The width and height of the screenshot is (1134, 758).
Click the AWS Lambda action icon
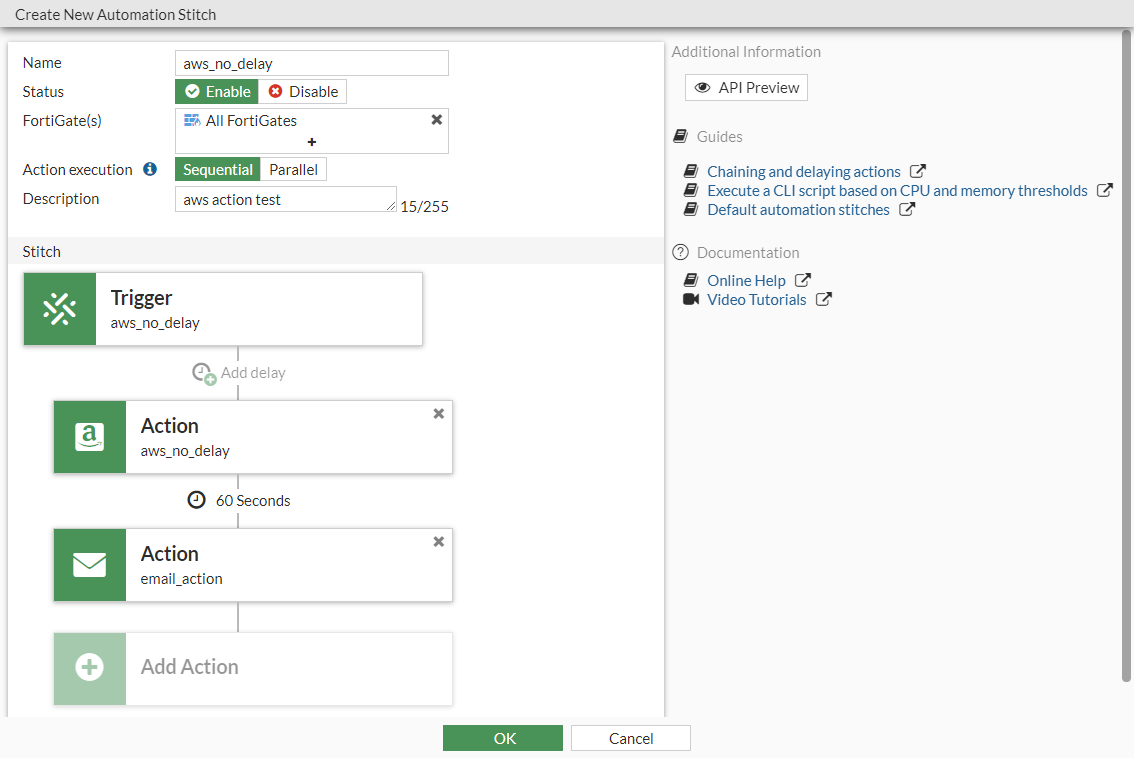(90, 437)
